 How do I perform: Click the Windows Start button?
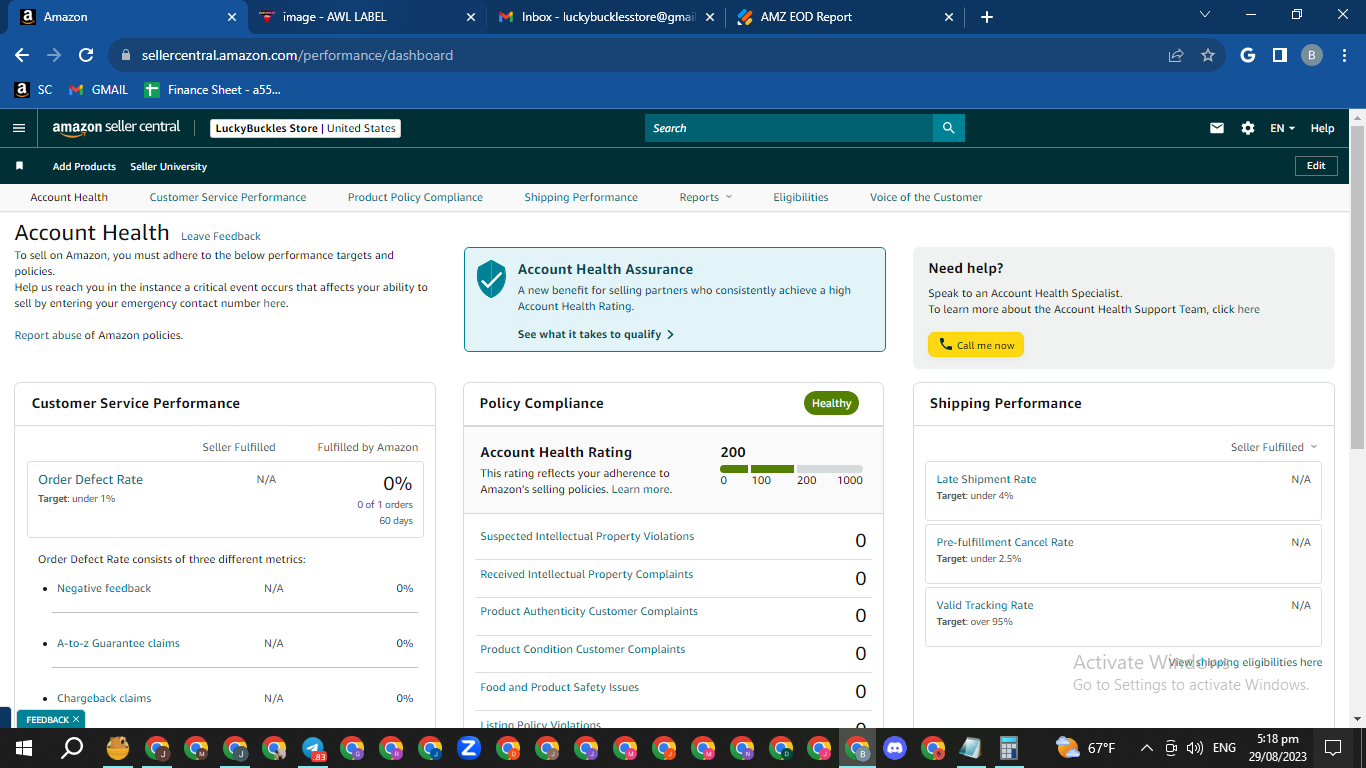click(23, 748)
